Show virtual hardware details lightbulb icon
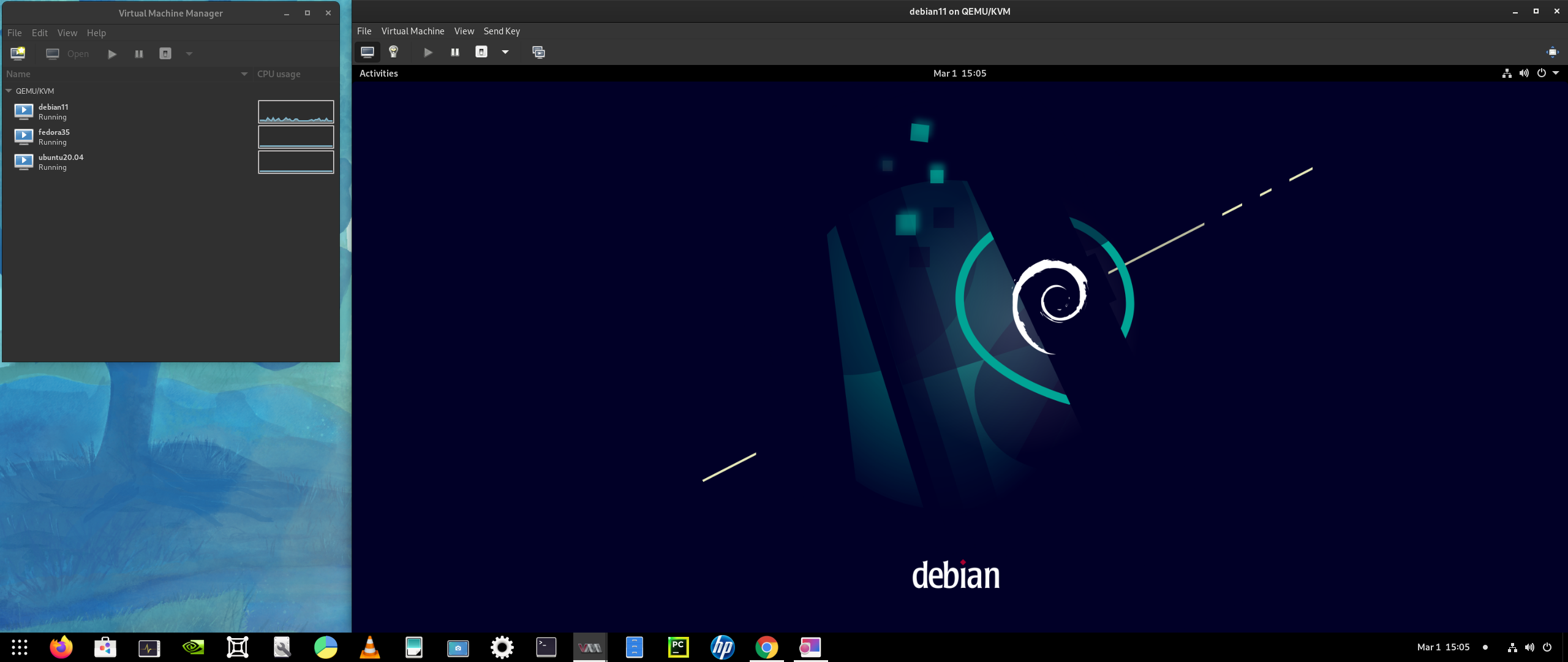 pyautogui.click(x=394, y=52)
